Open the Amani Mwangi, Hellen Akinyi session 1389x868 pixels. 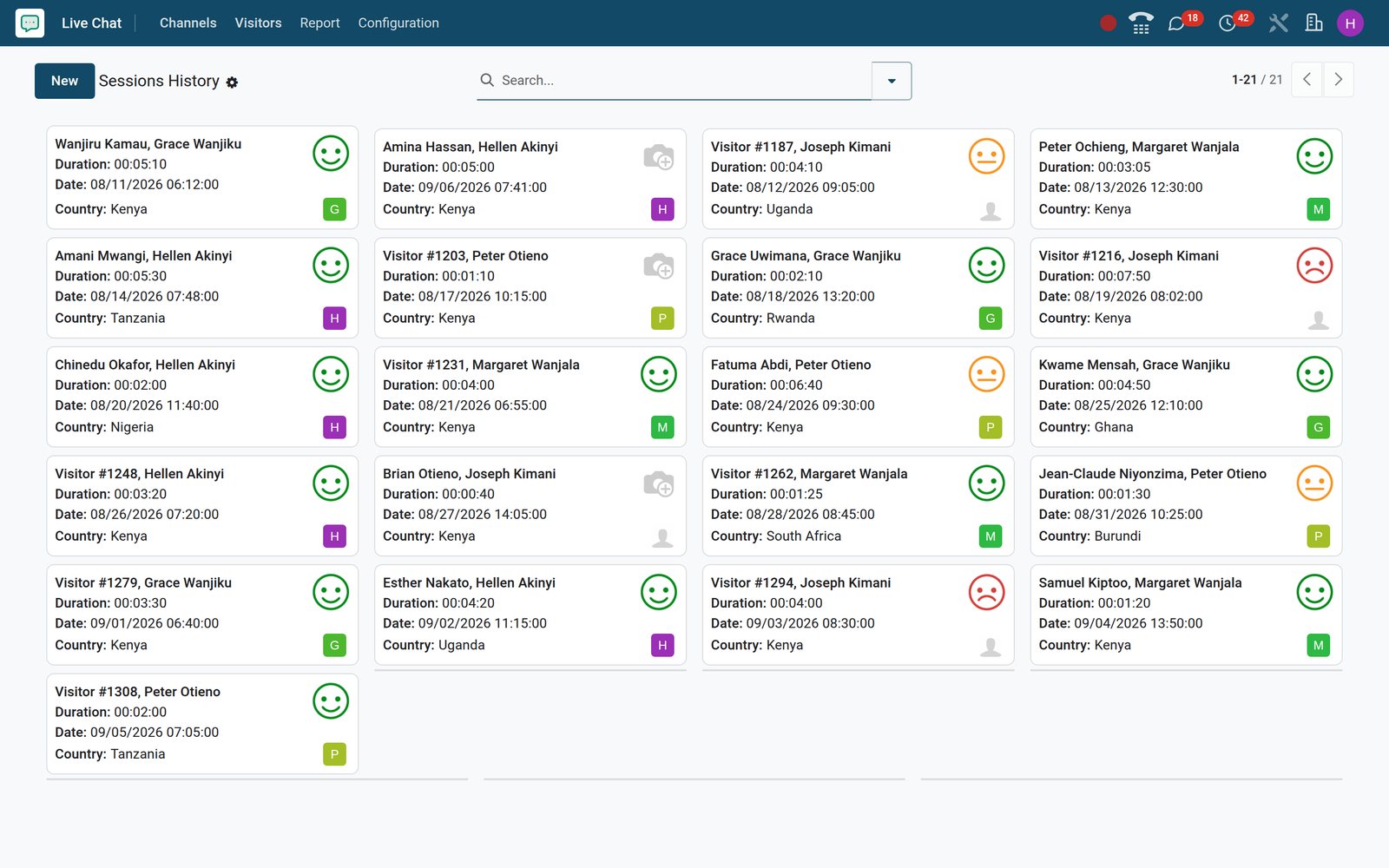coord(202,288)
